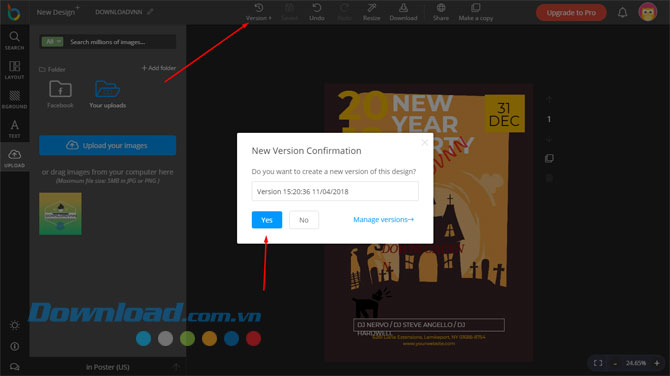Click the version name input field
Viewport: 670px width, 376px height.
tap(335, 191)
